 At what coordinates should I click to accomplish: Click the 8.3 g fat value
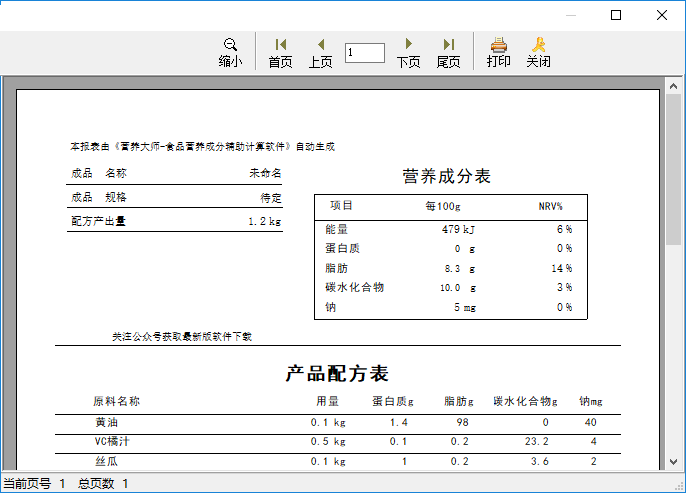click(x=460, y=269)
